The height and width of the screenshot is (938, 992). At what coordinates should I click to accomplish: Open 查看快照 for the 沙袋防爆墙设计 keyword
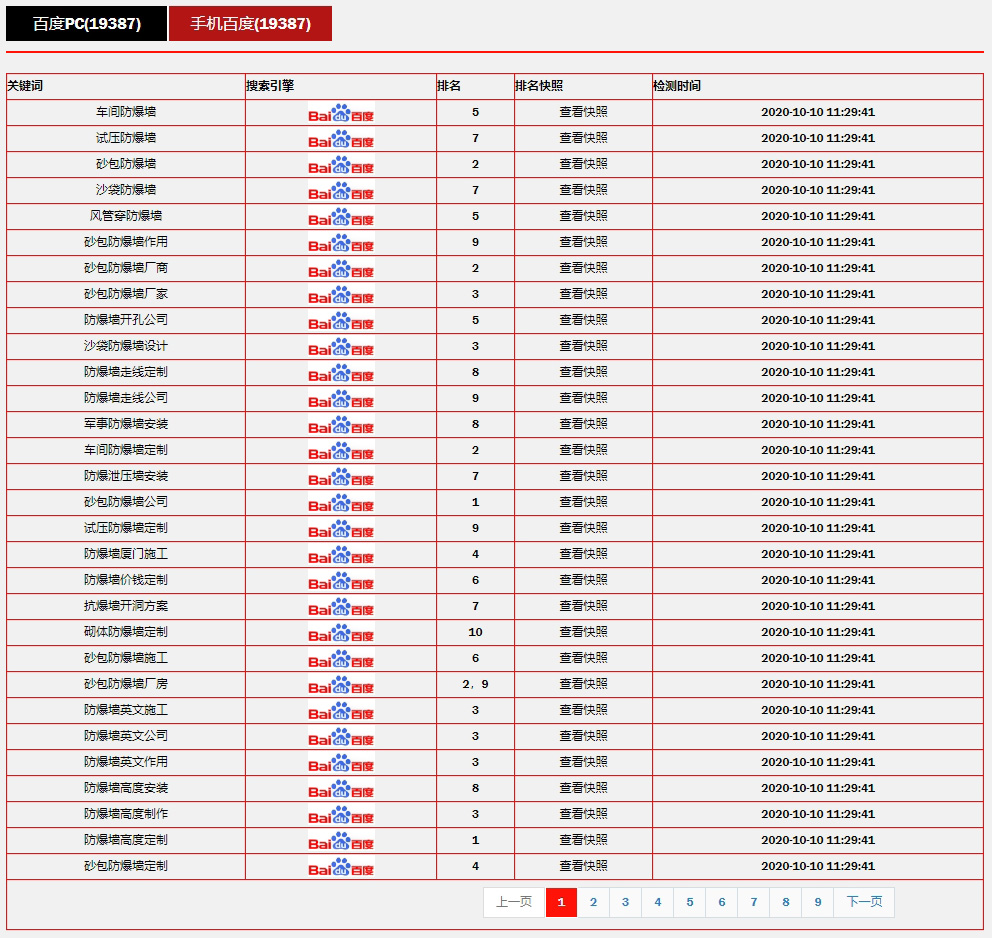point(583,346)
